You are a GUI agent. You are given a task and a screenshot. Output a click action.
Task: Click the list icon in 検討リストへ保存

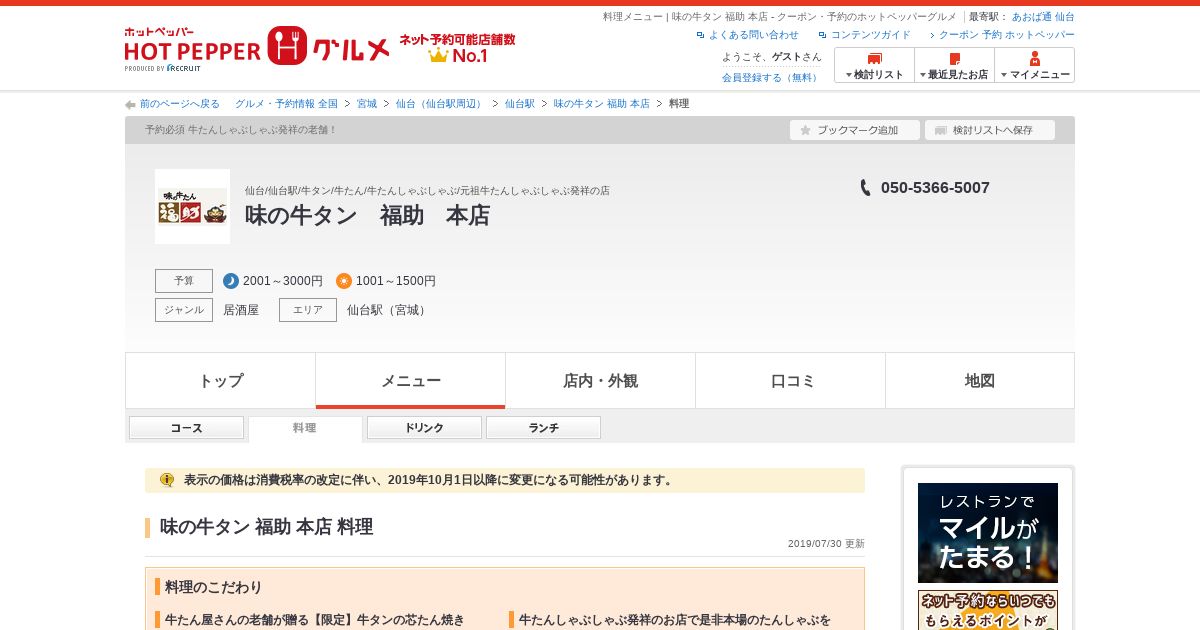[940, 130]
